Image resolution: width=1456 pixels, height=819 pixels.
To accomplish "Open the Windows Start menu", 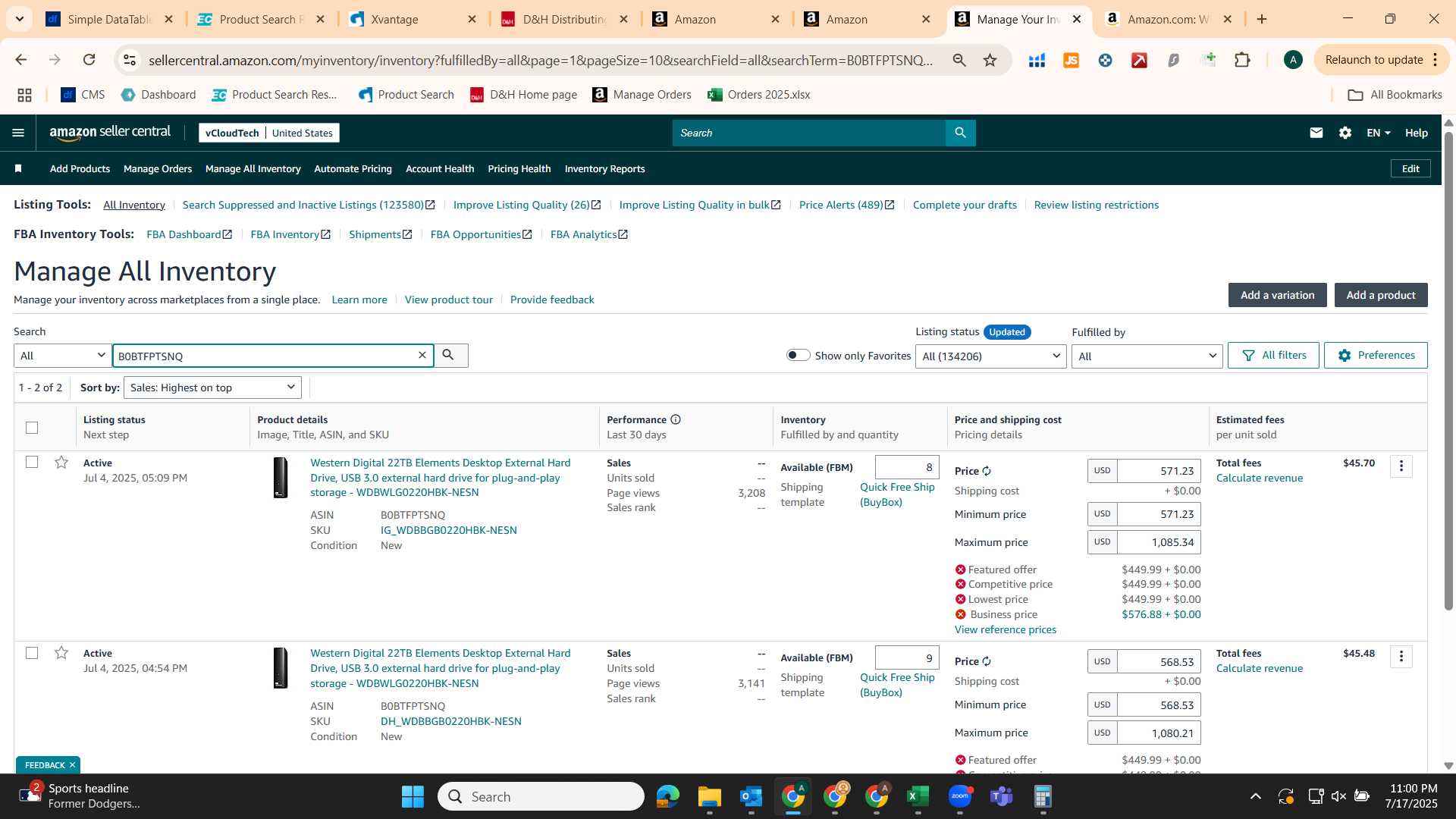I will (413, 796).
